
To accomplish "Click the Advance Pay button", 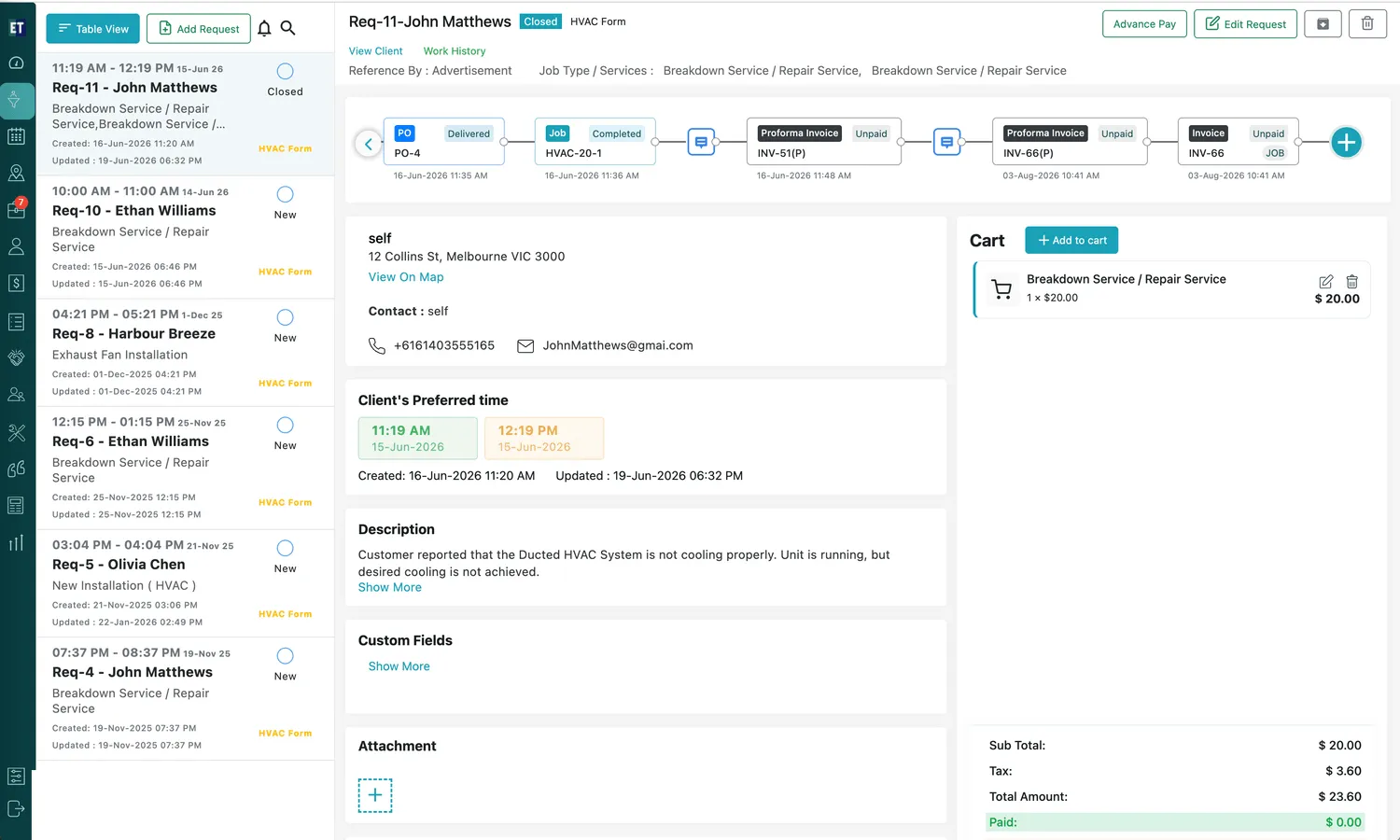I will [x=1144, y=24].
